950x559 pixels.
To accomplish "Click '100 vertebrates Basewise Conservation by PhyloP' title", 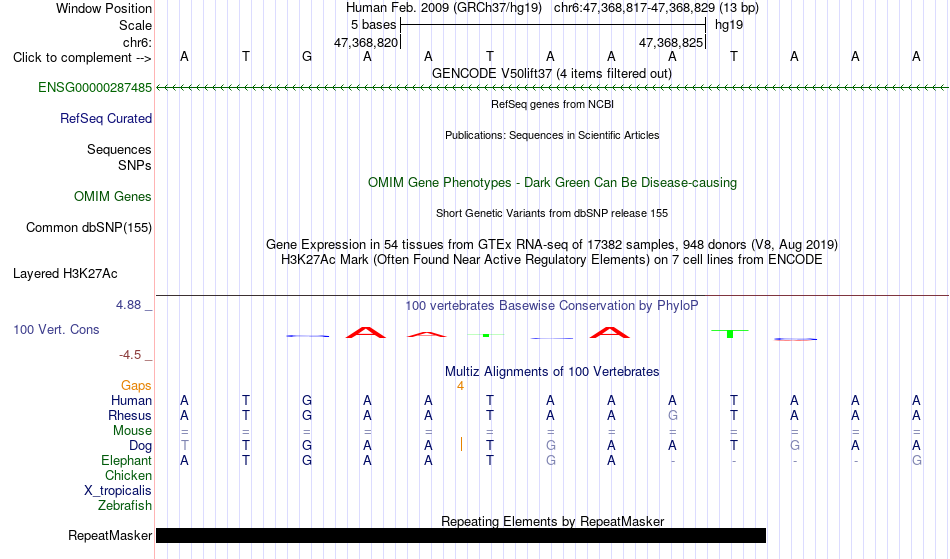I will [x=552, y=305].
